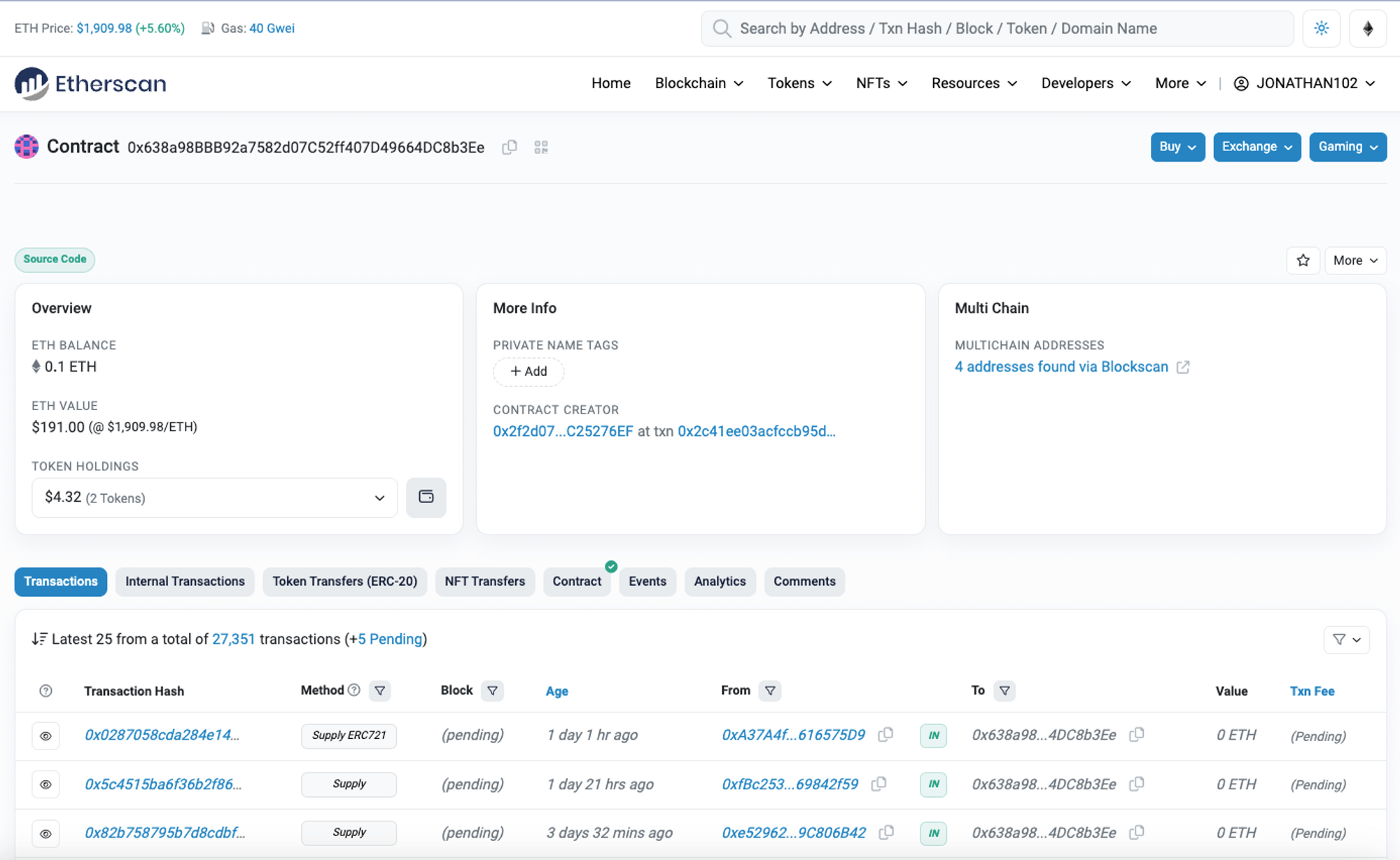The width and height of the screenshot is (1400, 860).
Task: Click the Source Code badge
Action: pos(55,260)
